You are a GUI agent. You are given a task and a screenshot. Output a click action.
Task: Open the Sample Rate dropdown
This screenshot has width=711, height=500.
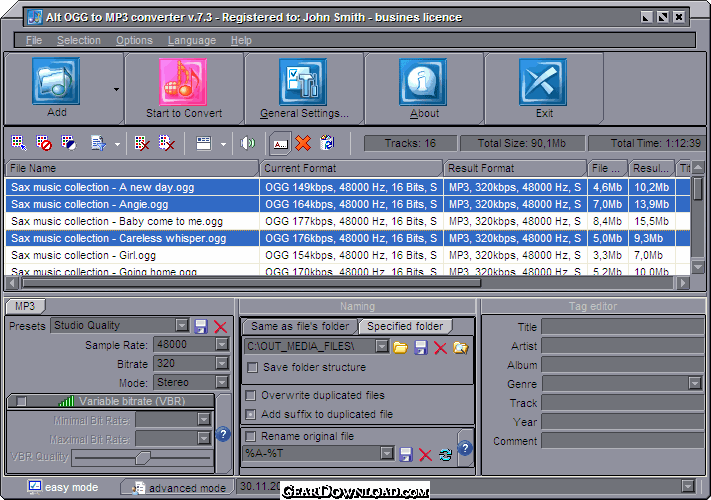click(221, 345)
